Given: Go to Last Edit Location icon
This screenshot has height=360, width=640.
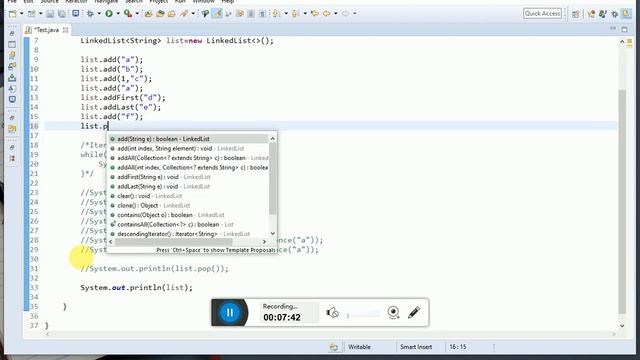Looking at the screenshot, I should [314, 13].
